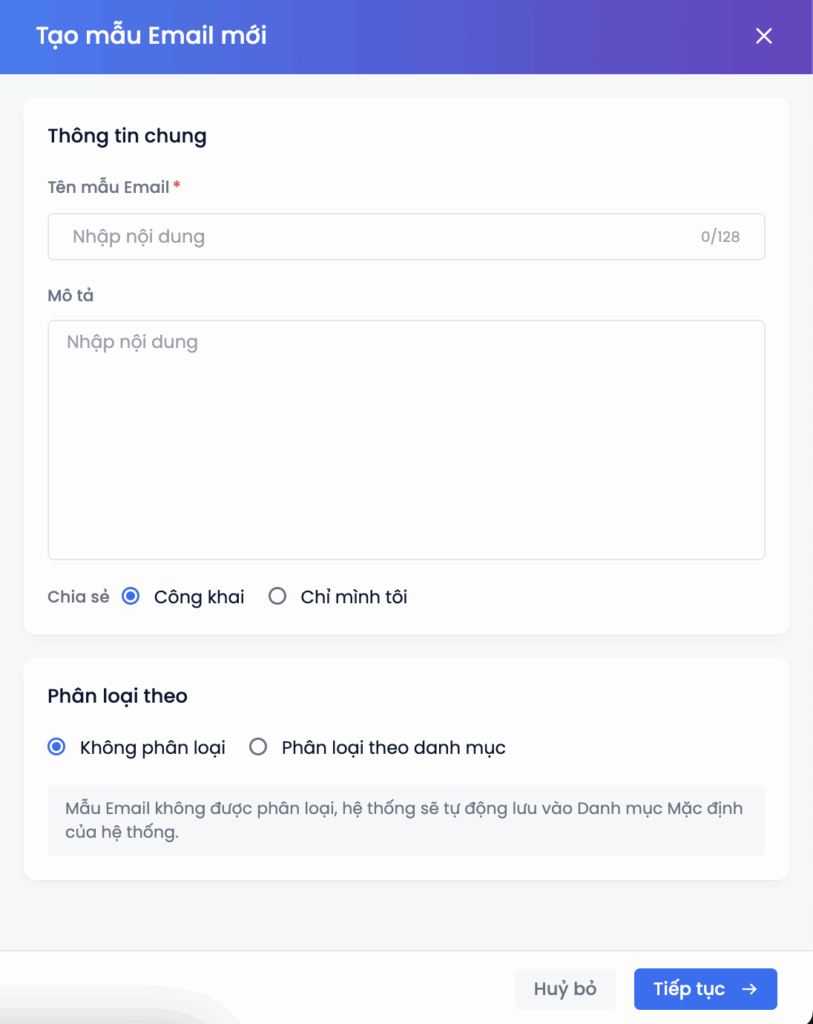The width and height of the screenshot is (813, 1024).
Task: Click the arrow icon in Tiếp tục
Action: (x=749, y=990)
